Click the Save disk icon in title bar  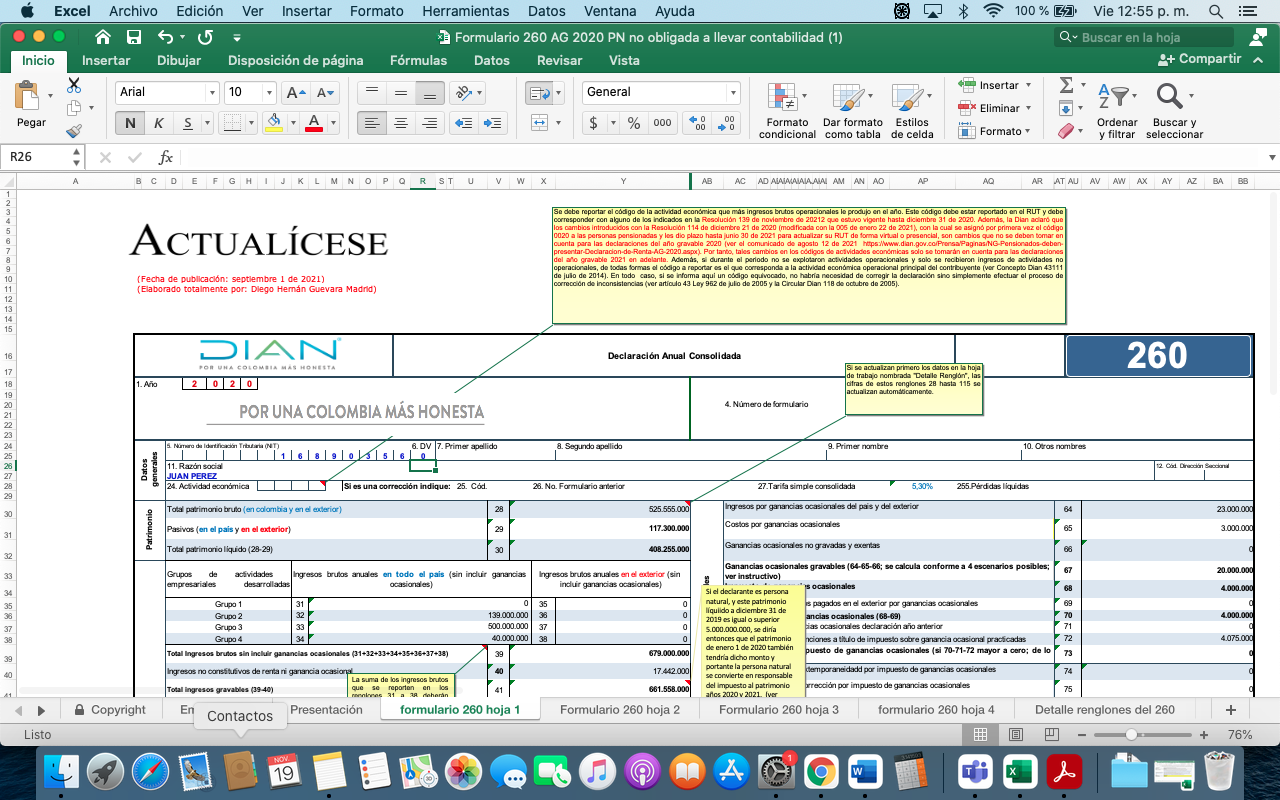(x=134, y=37)
